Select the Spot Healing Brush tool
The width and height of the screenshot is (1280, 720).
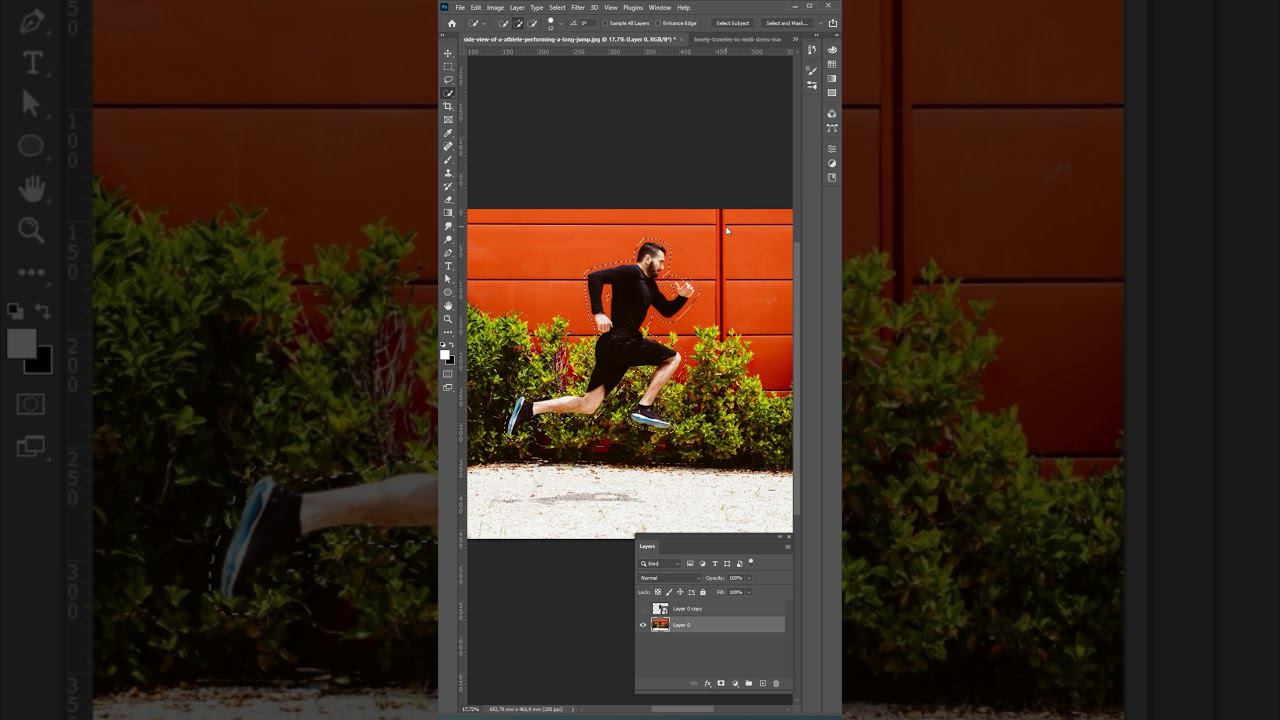pos(448,146)
